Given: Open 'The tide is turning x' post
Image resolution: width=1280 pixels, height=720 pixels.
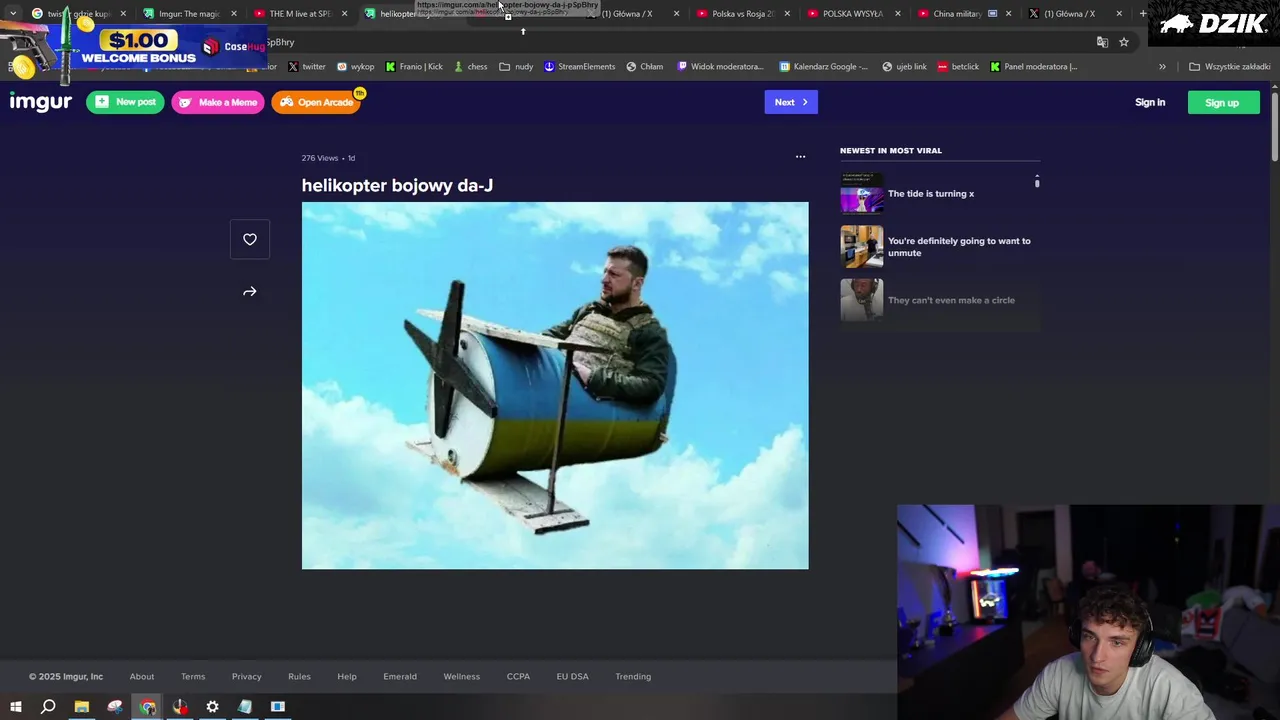Looking at the screenshot, I should (931, 194).
